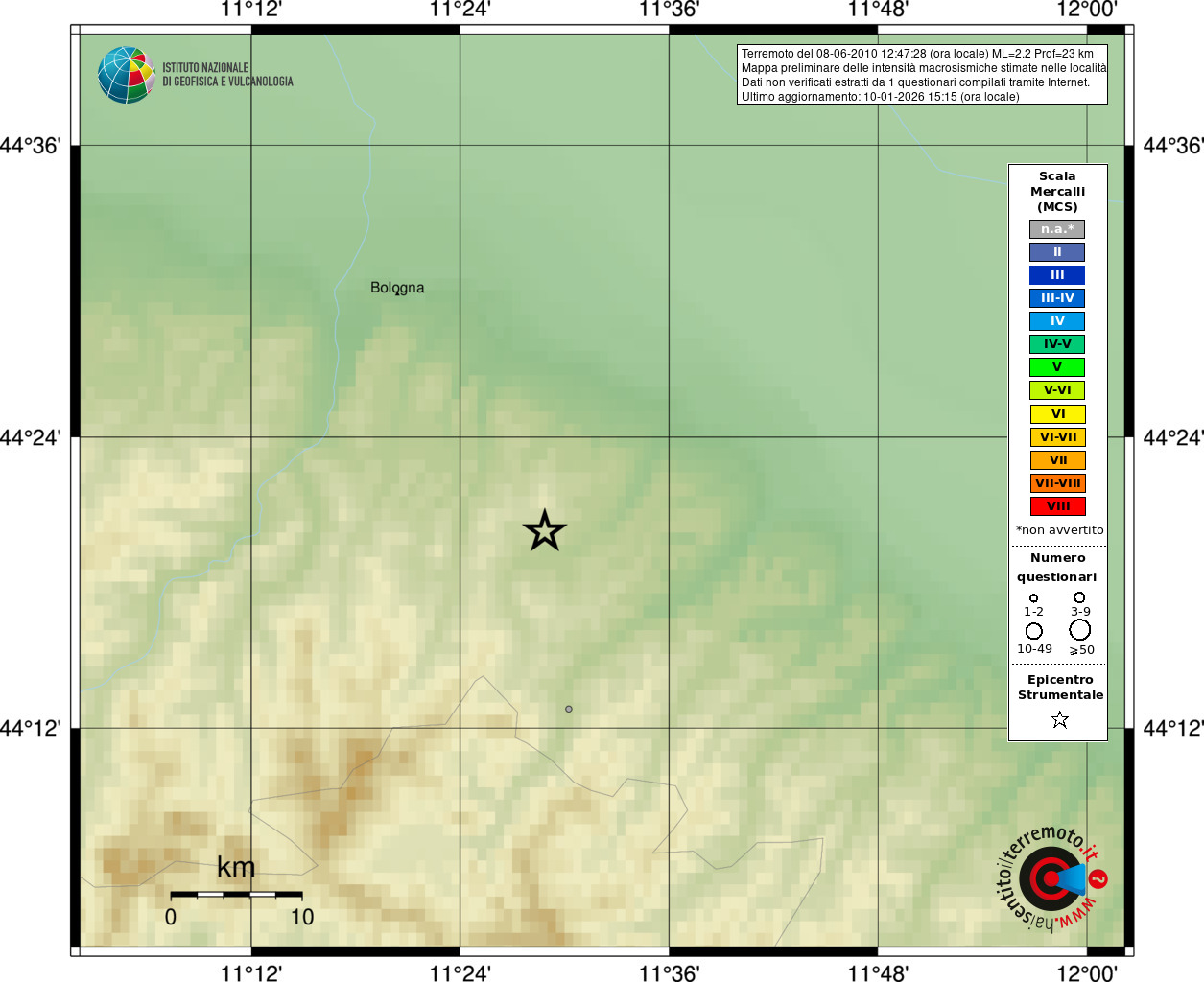Select the IV-V intensity swatch
The height and width of the screenshot is (982, 1204).
(x=1057, y=344)
